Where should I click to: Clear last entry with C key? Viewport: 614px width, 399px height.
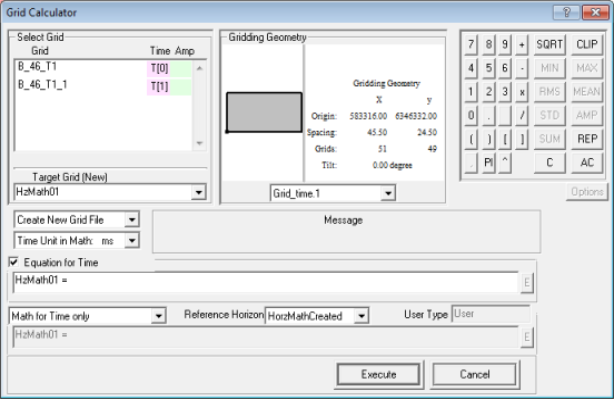point(549,162)
